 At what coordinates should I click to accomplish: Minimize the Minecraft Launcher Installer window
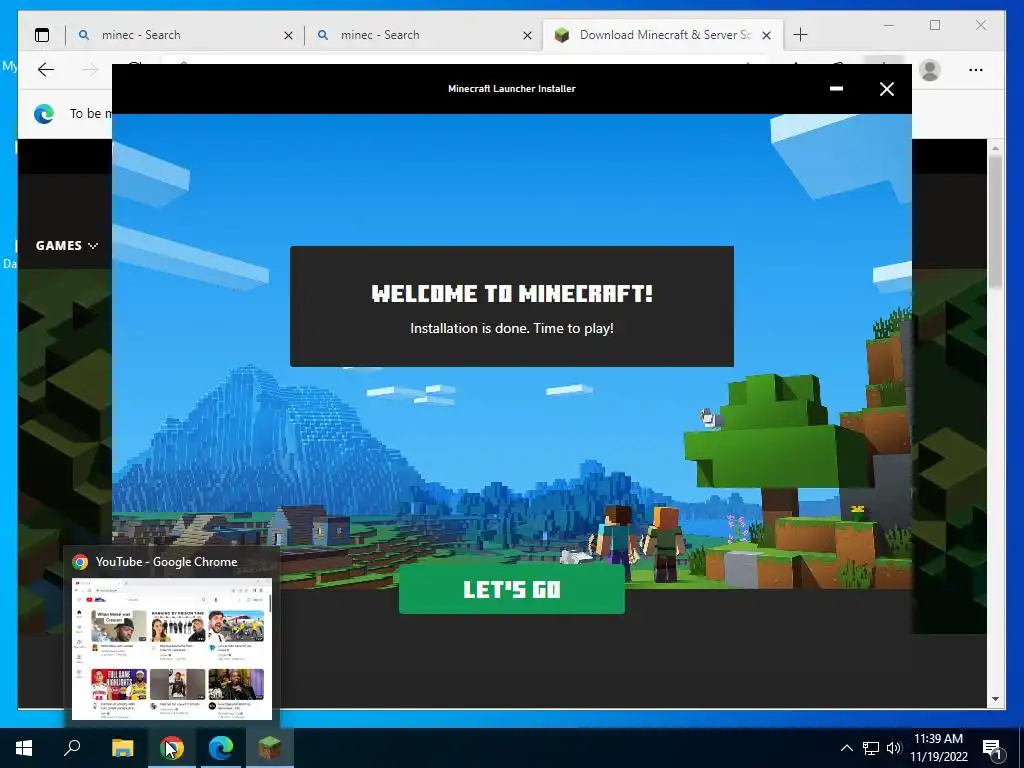(x=836, y=89)
